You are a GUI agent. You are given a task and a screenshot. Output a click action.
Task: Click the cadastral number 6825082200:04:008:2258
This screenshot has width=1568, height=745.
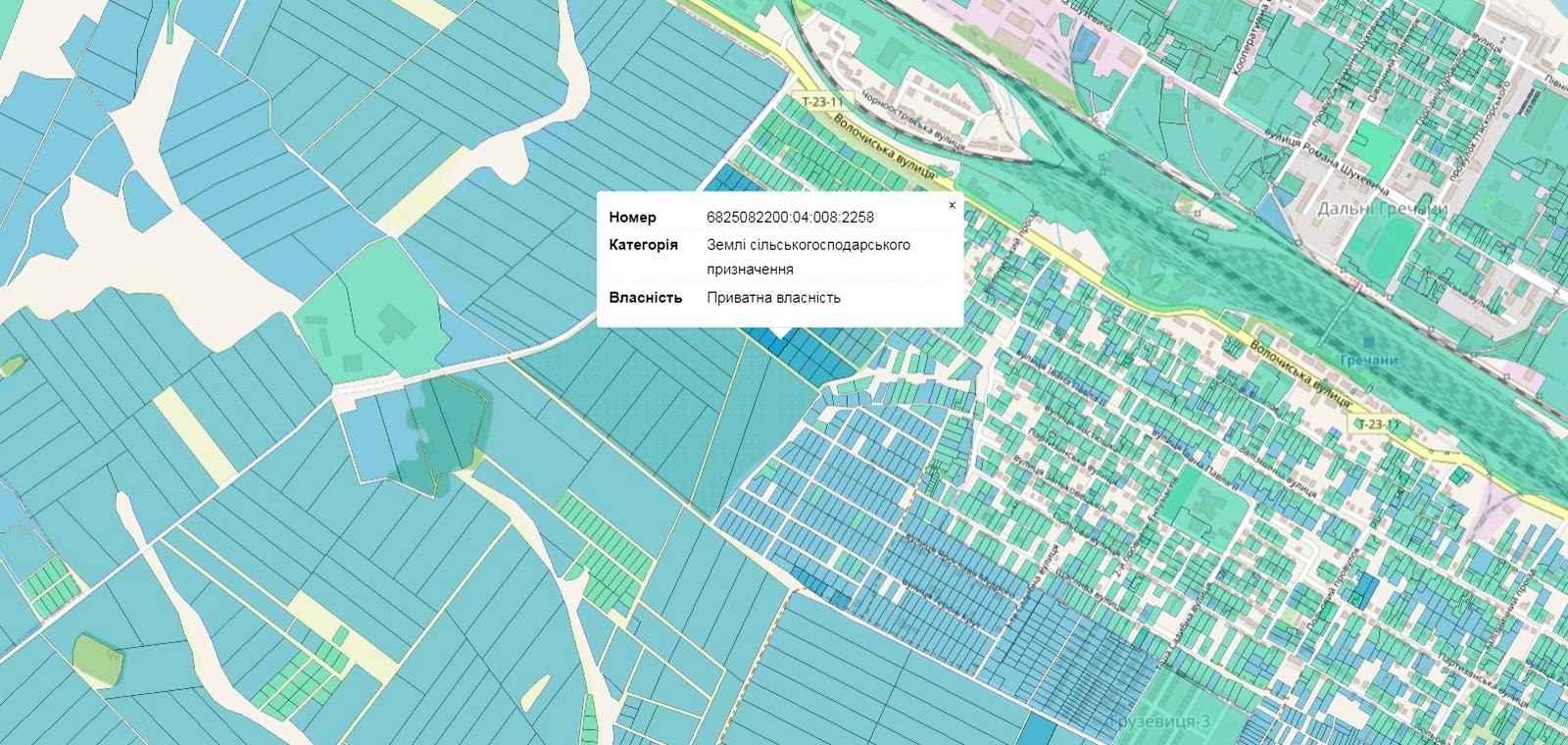[790, 218]
